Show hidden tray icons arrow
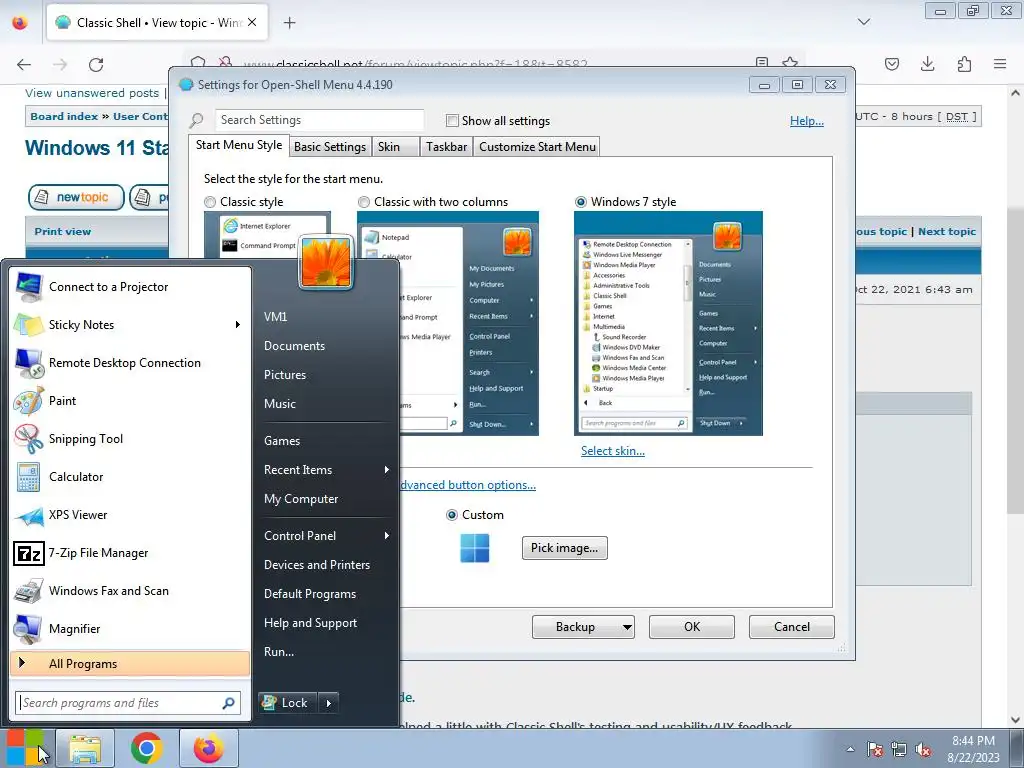 pos(850,750)
